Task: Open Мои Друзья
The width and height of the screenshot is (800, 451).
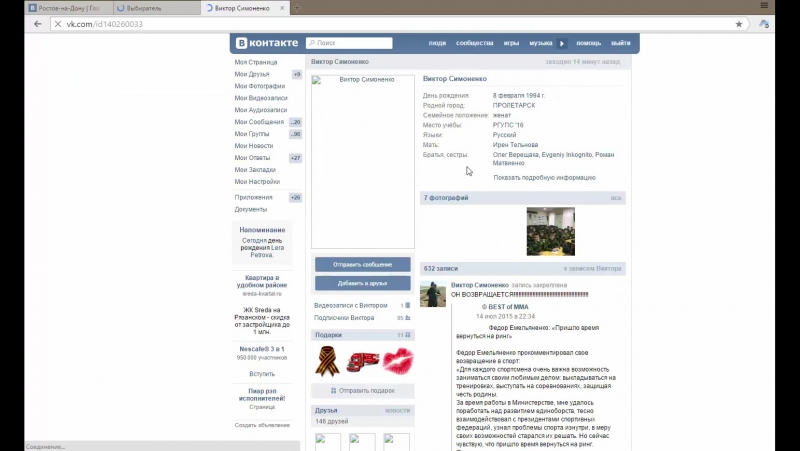Action: 252,74
